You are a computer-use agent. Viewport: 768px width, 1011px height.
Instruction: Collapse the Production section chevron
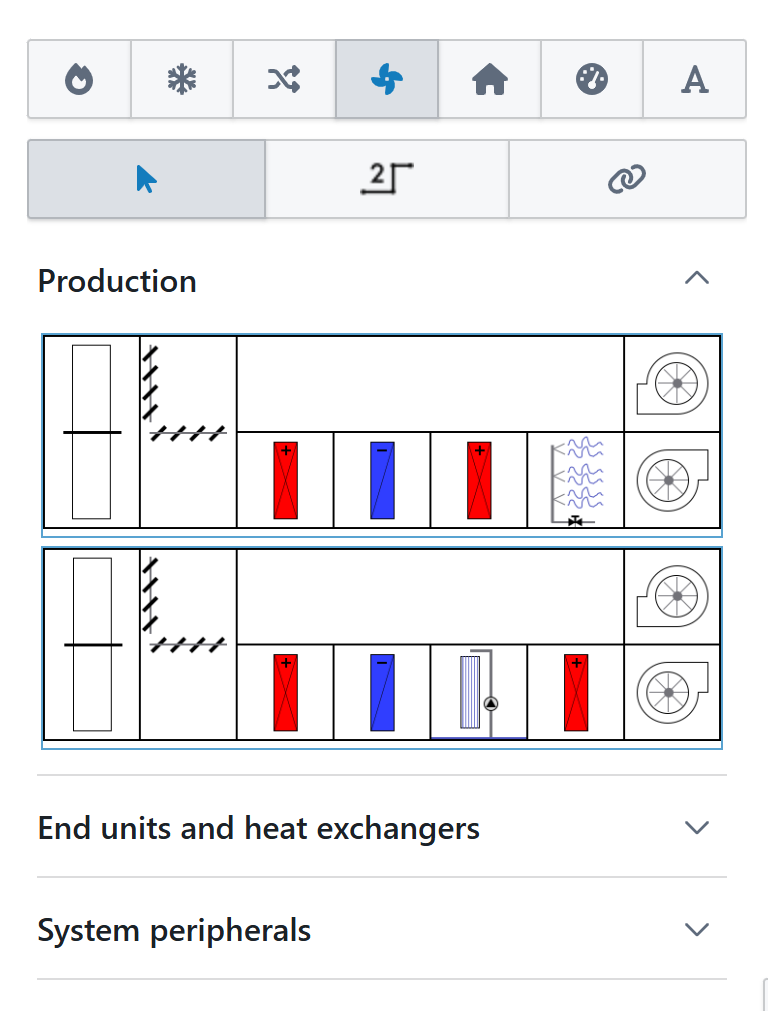pos(696,279)
